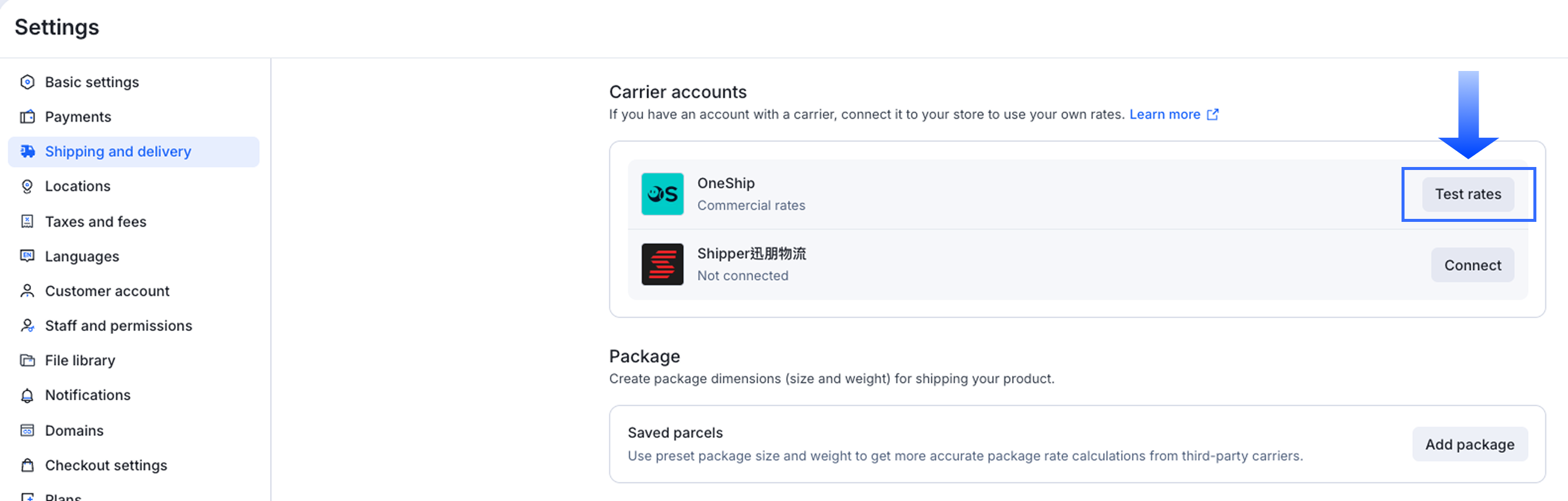Image resolution: width=1568 pixels, height=501 pixels.
Task: Click the Taxes and fees receipt icon
Action: pyautogui.click(x=27, y=222)
